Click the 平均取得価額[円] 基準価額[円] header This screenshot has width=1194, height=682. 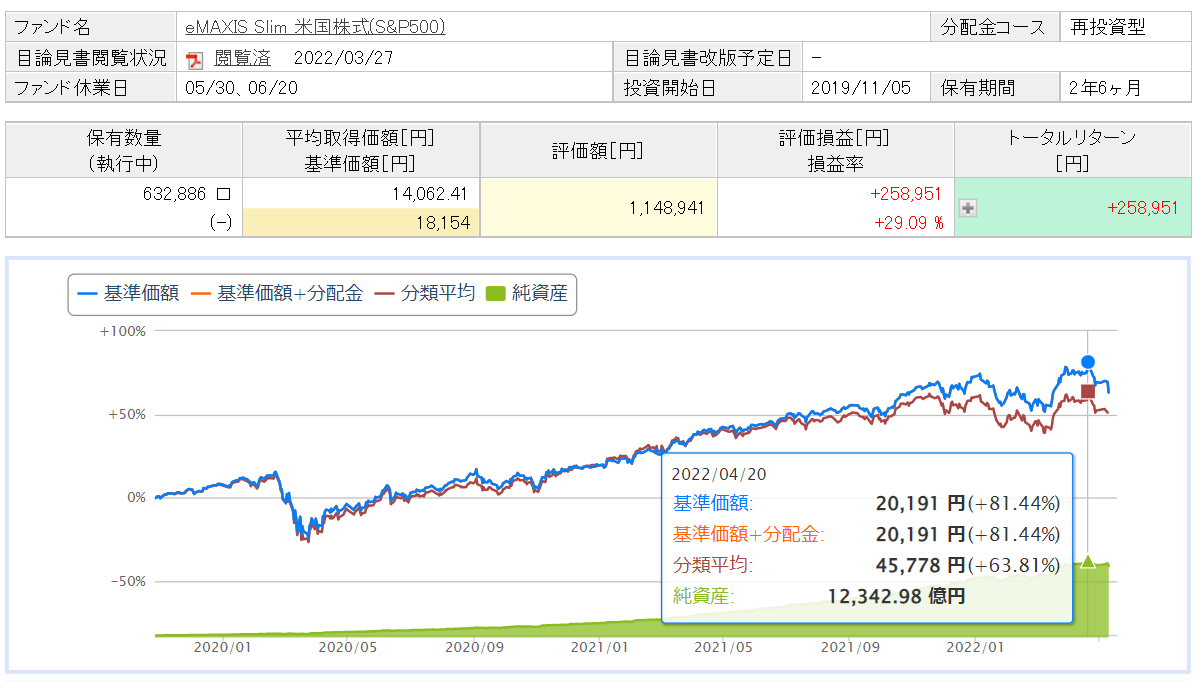click(360, 150)
